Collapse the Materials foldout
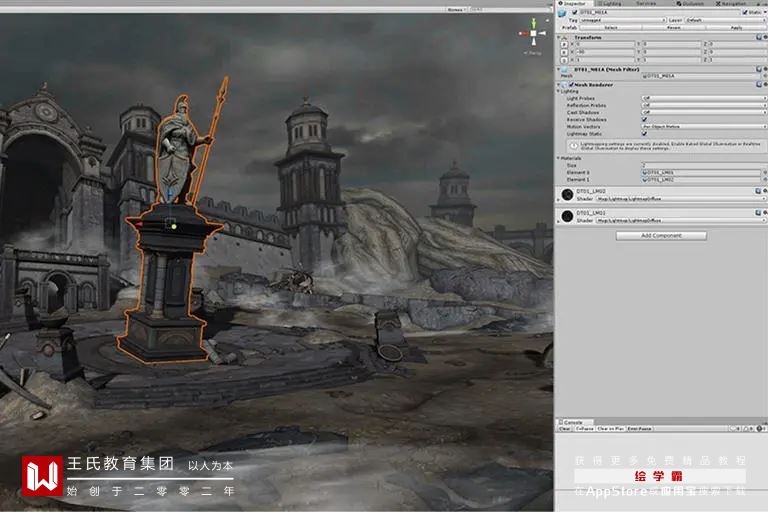Image resolution: width=768 pixels, height=512 pixels. [x=558, y=158]
